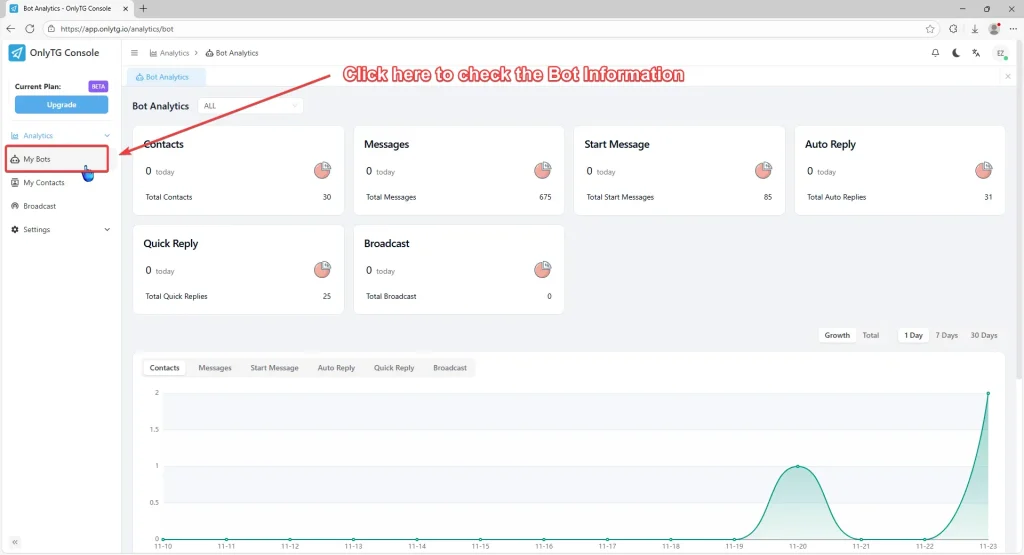Click the Start Message pie chart icon
This screenshot has height=555, width=1024.
[763, 170]
